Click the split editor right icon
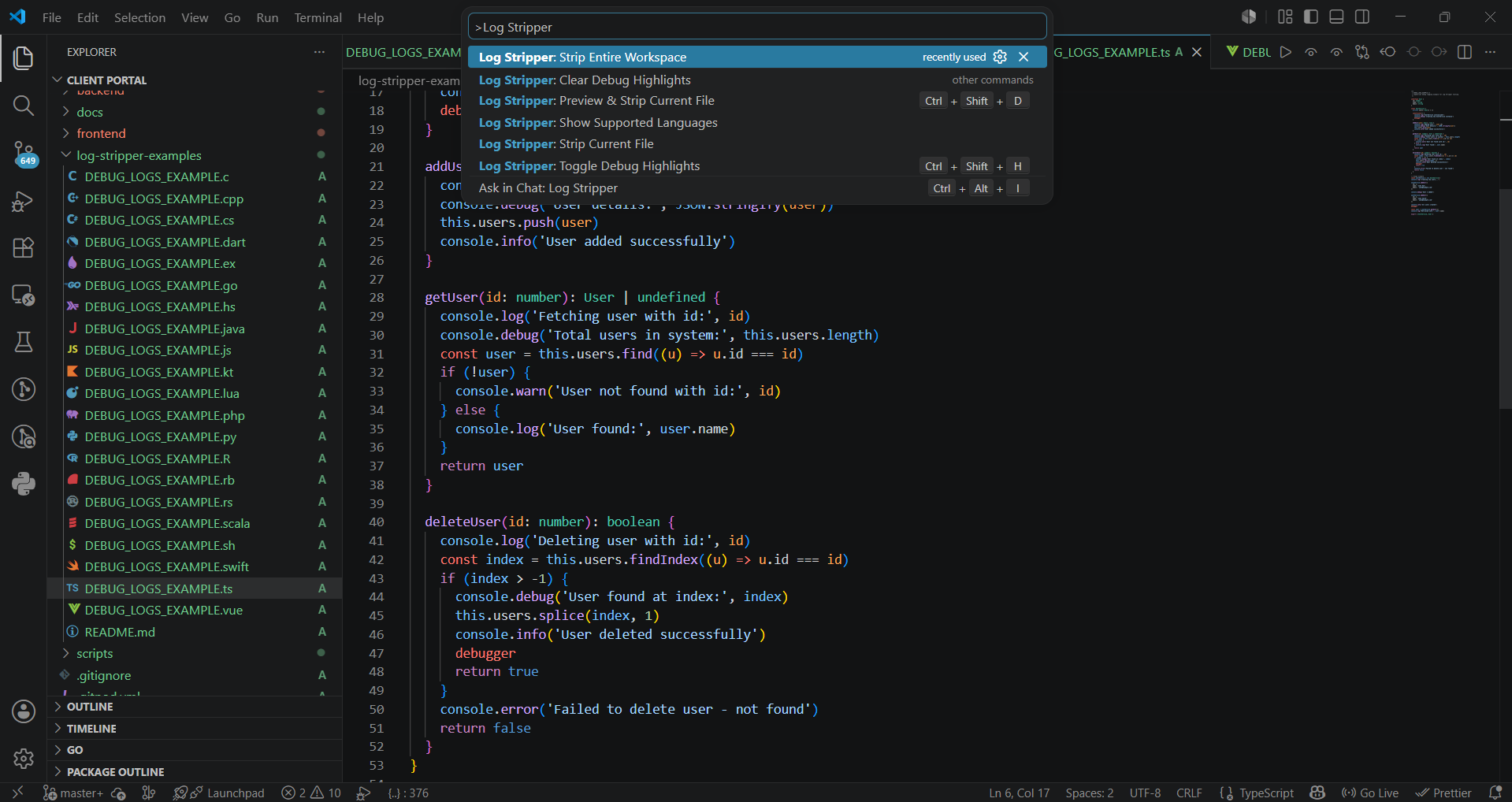This screenshot has height=802, width=1512. point(1465,52)
